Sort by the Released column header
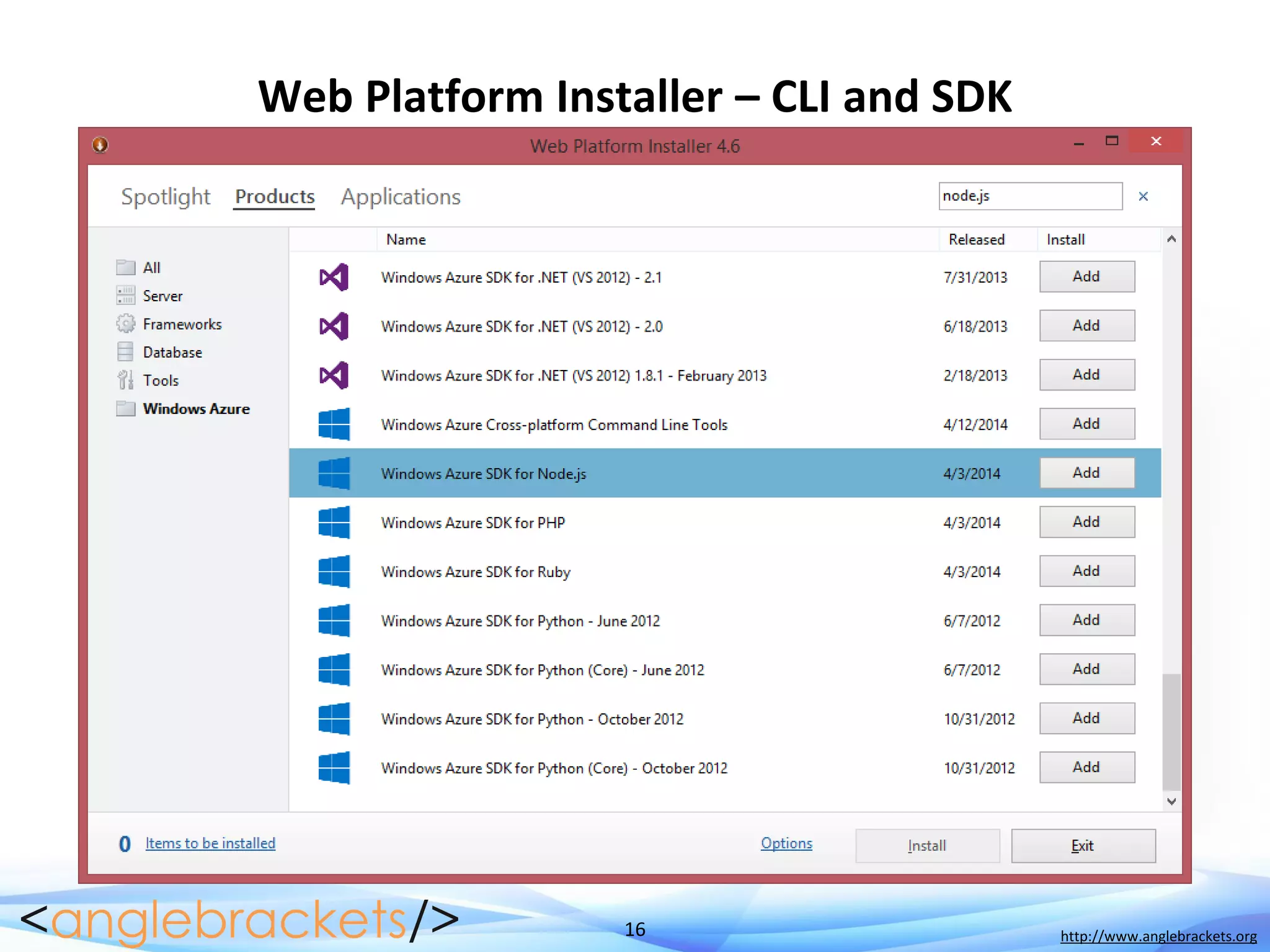 [988, 240]
